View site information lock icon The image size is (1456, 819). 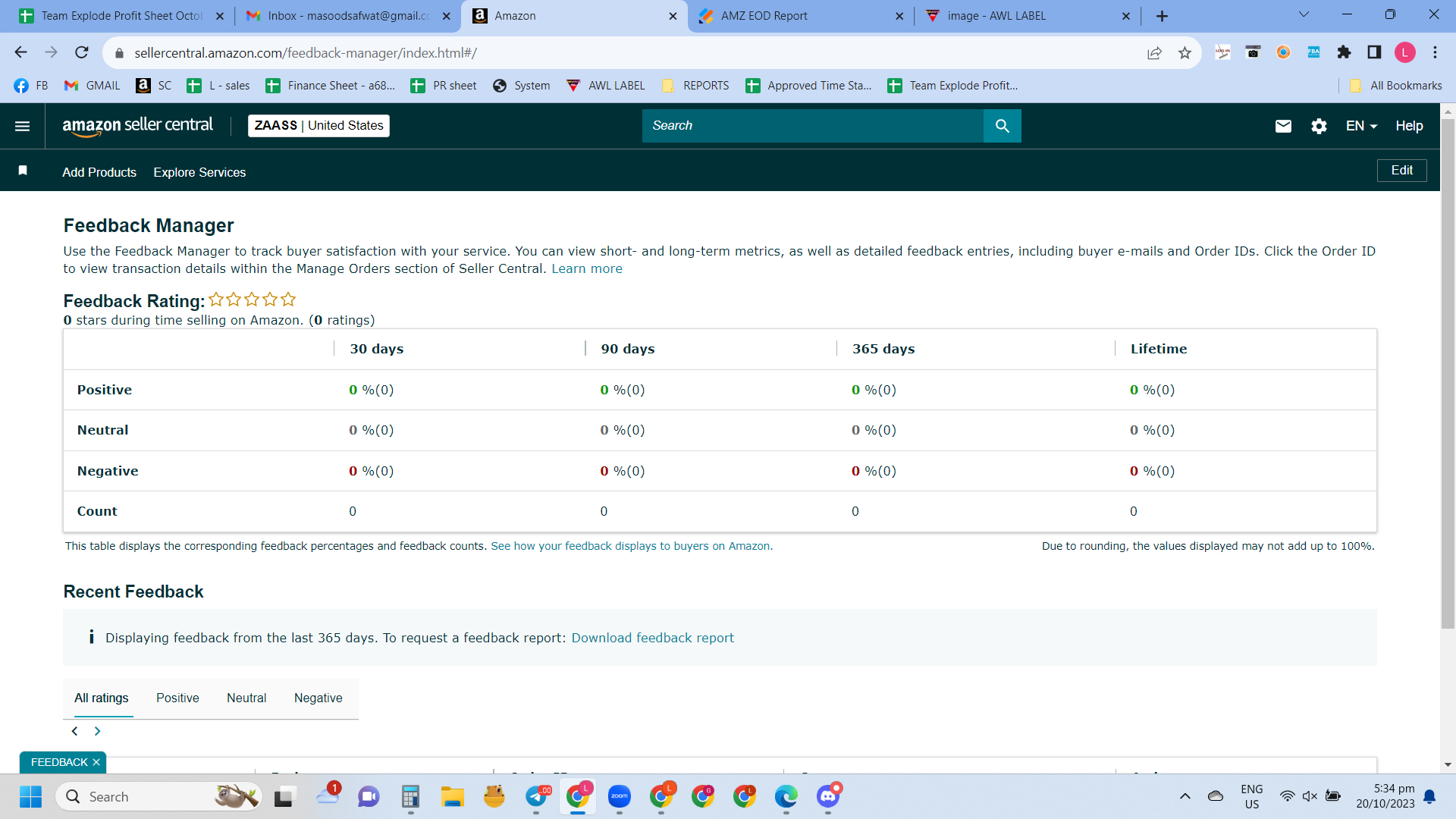point(118,53)
